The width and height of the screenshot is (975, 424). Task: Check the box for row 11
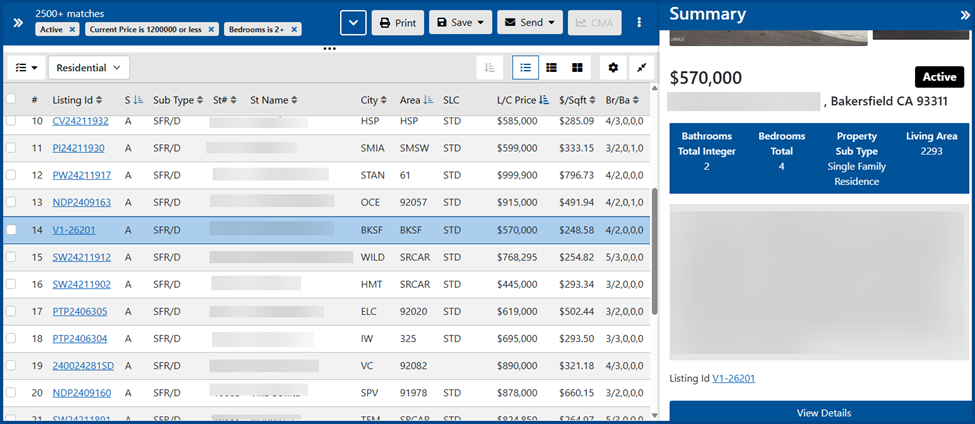click(x=11, y=148)
